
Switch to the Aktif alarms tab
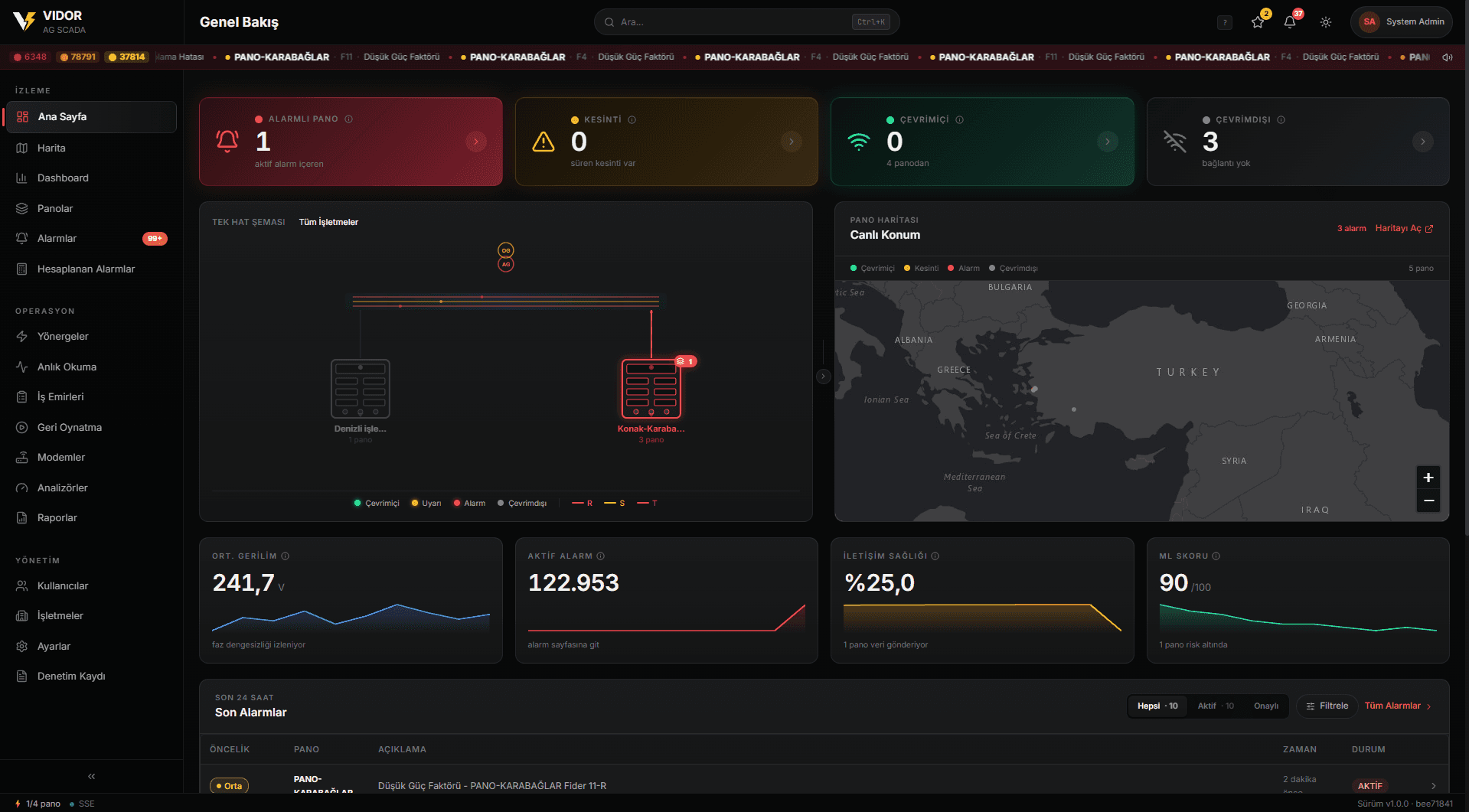pyautogui.click(x=1216, y=706)
